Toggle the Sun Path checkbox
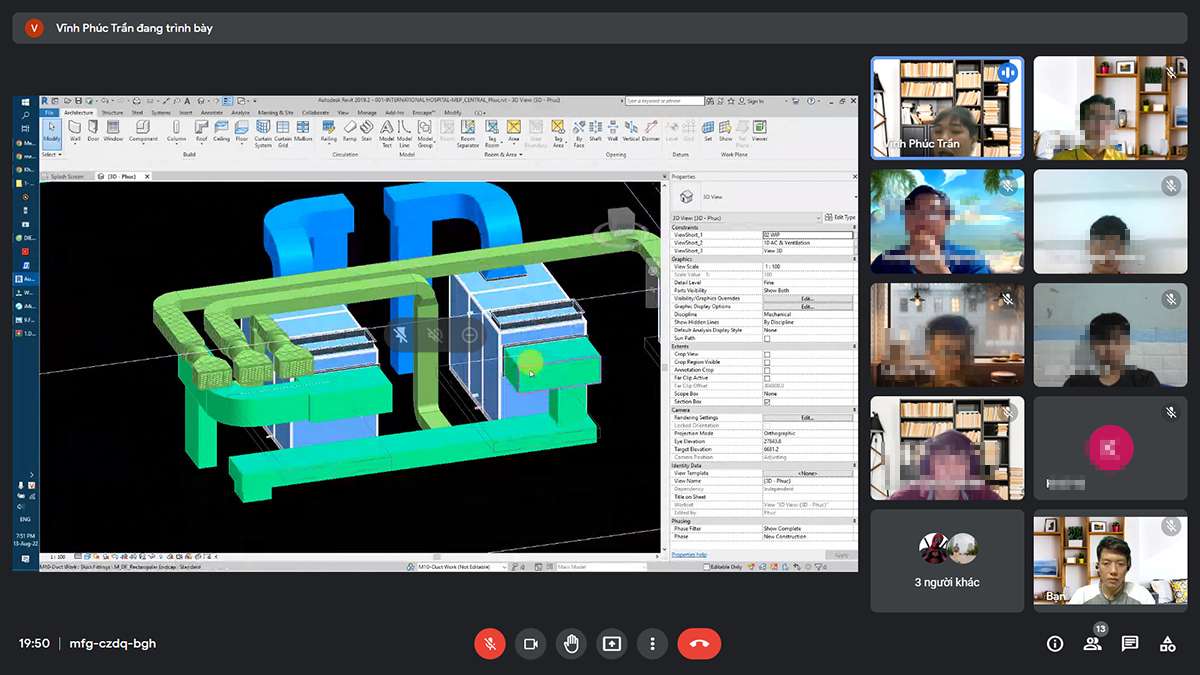 767,338
